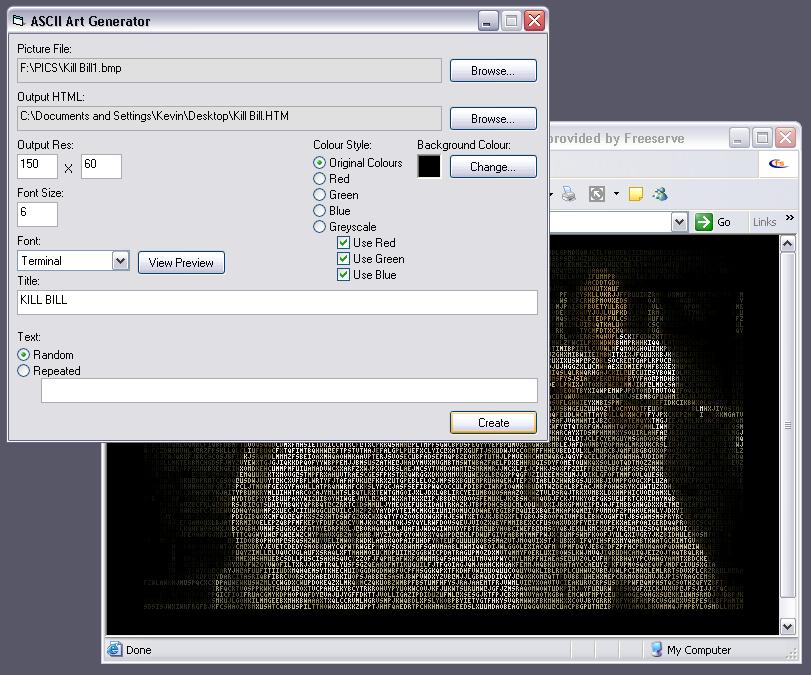The width and height of the screenshot is (811, 675).
Task: Click the ASCII Art Generator title bar icon
Action: pyautogui.click(x=19, y=21)
